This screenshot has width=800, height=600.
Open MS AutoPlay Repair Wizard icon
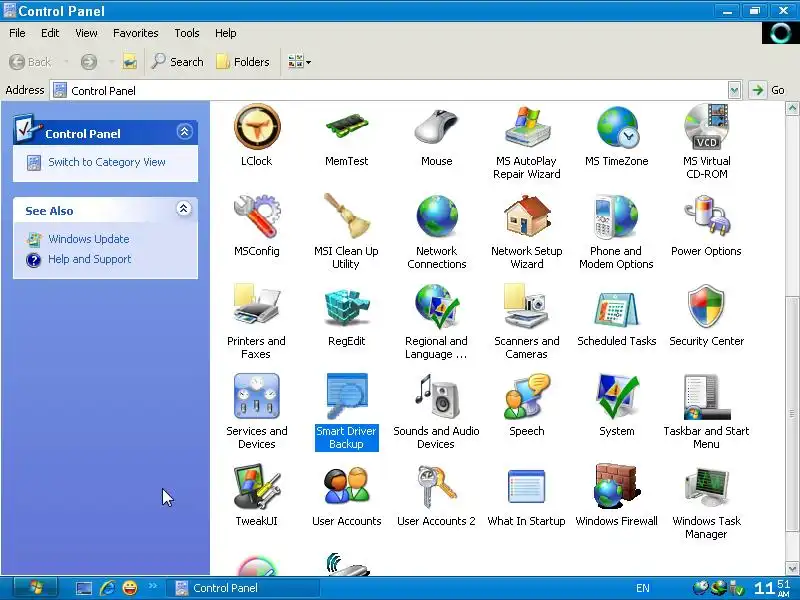(527, 127)
